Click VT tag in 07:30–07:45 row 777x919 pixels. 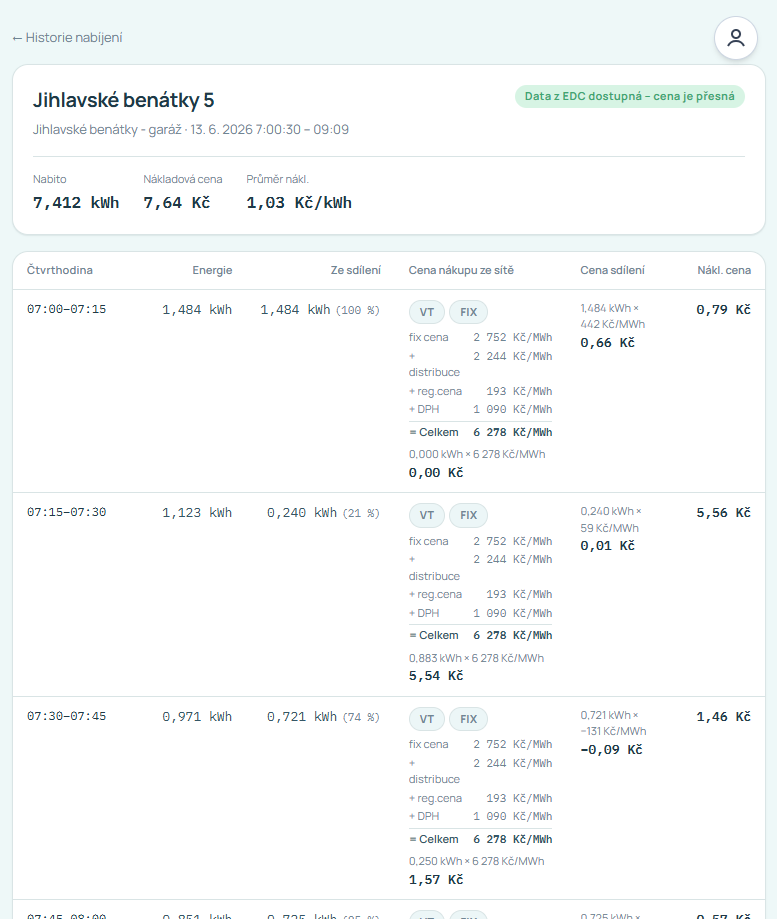click(x=427, y=719)
